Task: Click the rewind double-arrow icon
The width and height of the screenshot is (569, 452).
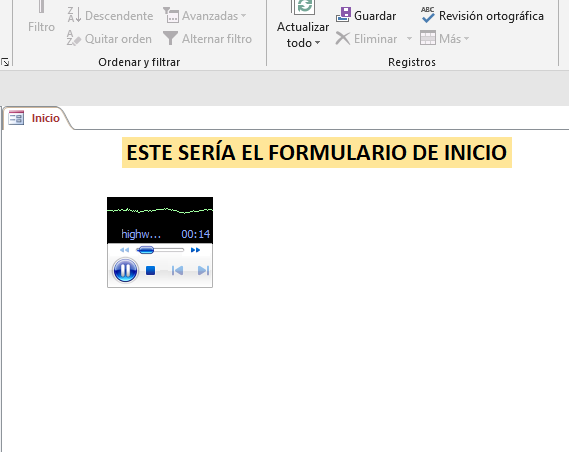Action: point(124,250)
